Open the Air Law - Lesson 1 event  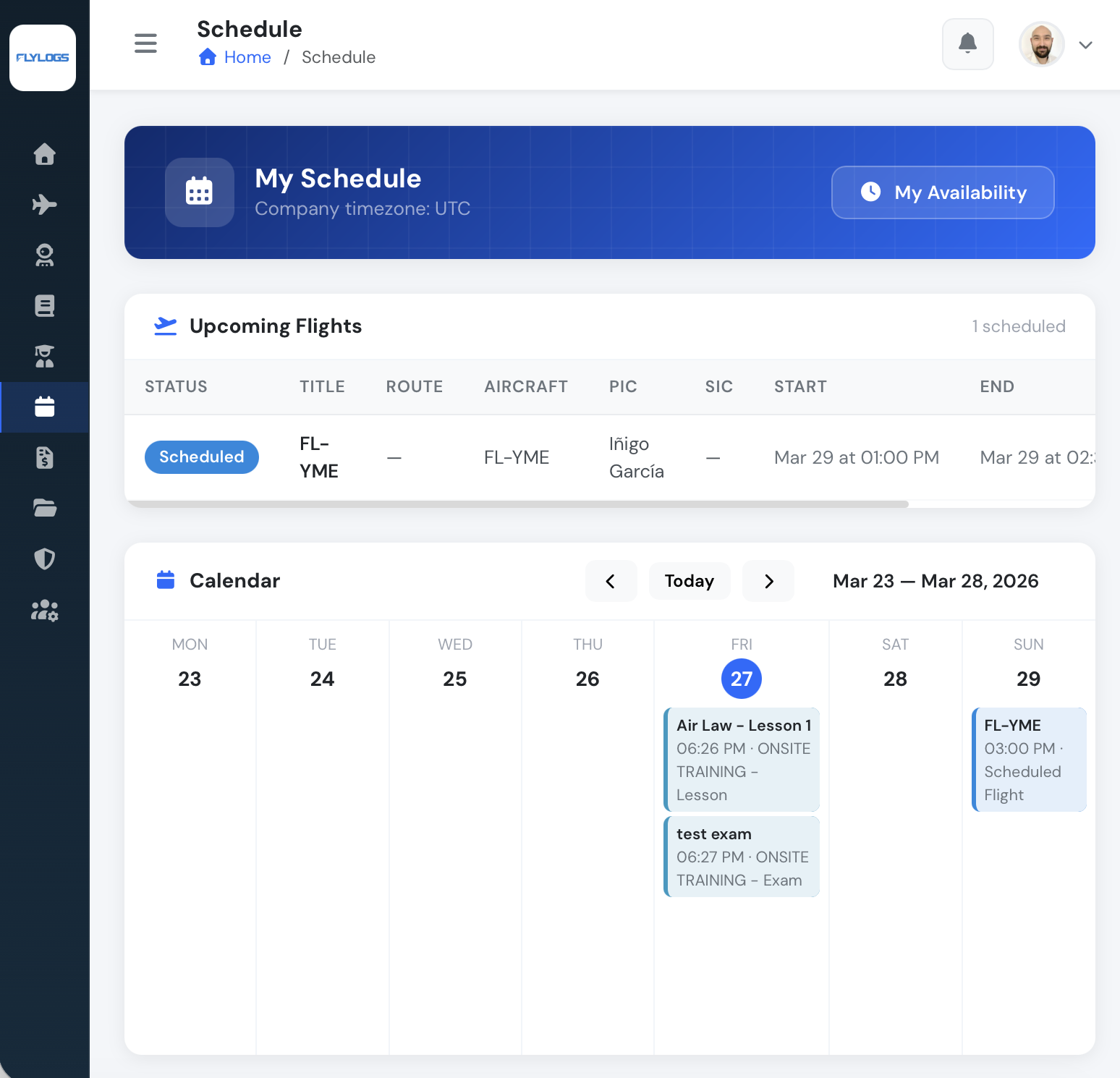pos(742,760)
